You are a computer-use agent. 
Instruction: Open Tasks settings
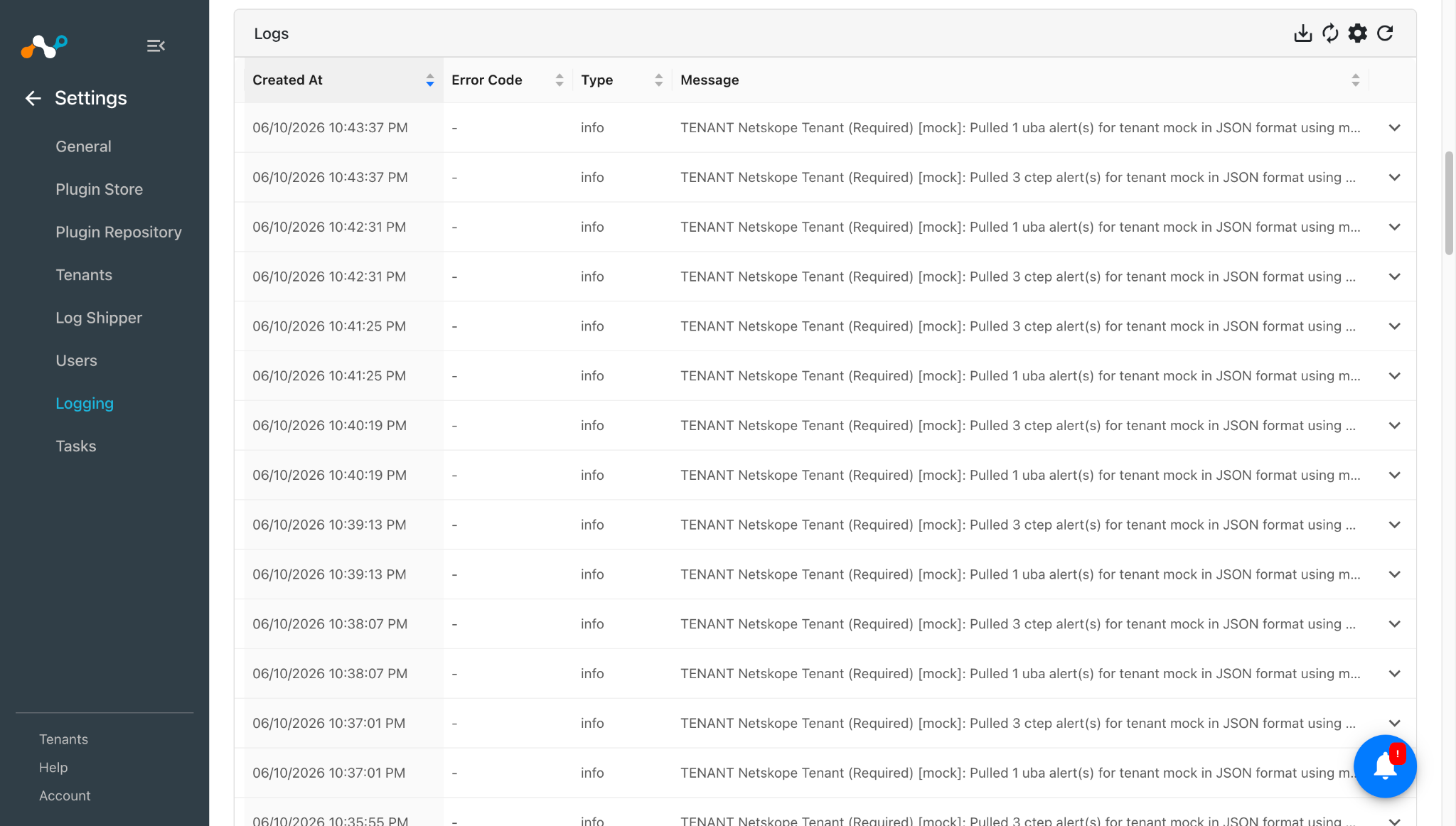tap(76, 446)
